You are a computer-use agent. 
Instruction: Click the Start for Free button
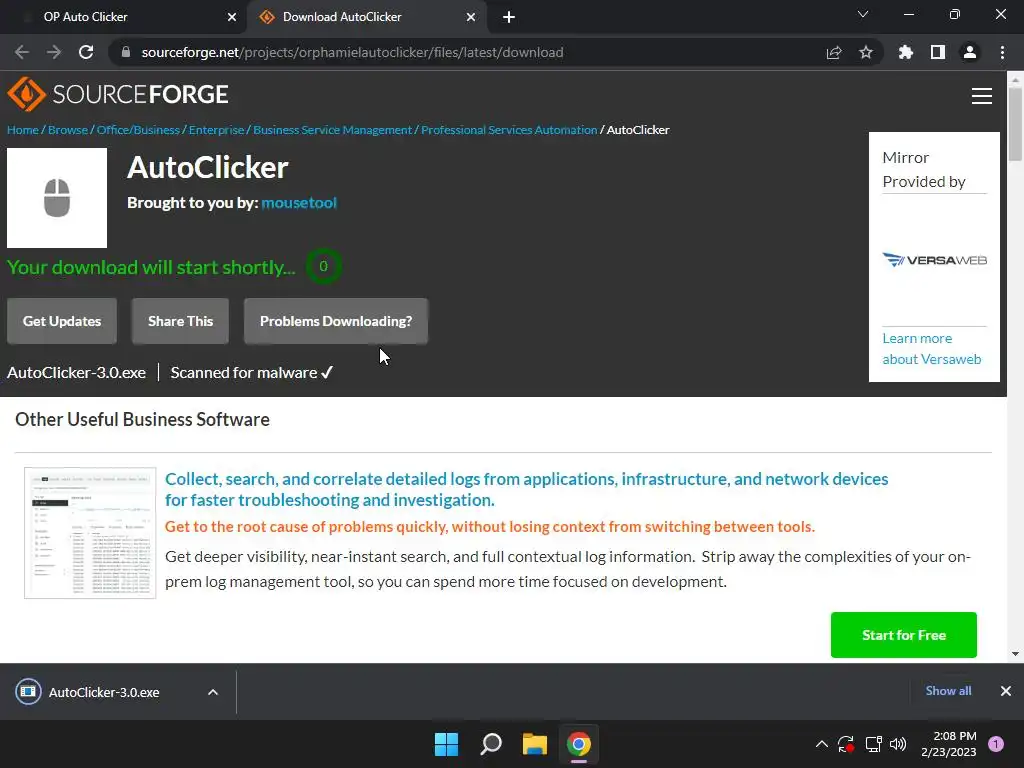[904, 635]
